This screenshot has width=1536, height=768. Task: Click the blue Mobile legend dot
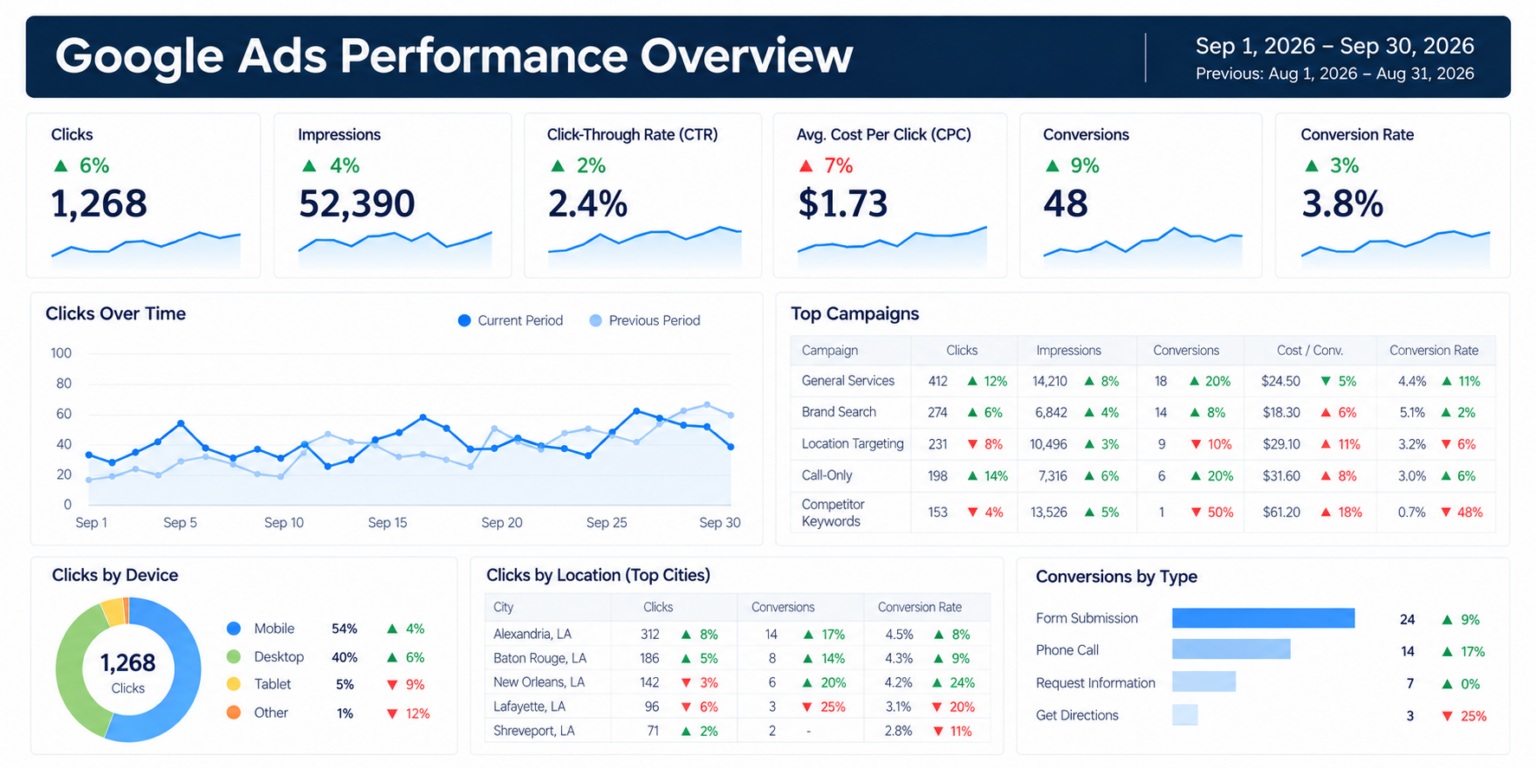click(234, 629)
